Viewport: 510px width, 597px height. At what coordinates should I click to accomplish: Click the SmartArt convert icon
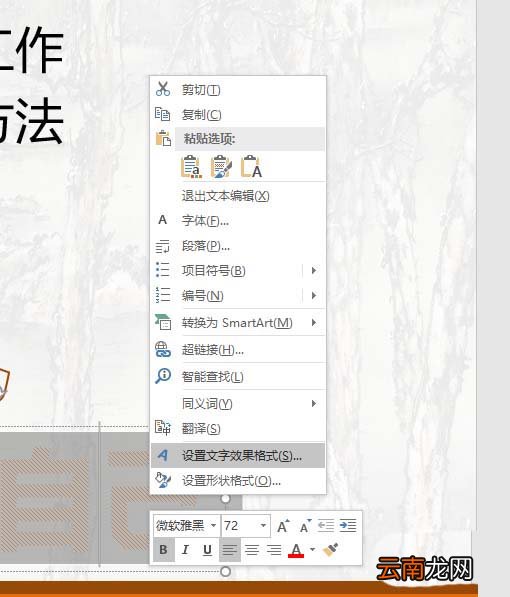pos(163,322)
